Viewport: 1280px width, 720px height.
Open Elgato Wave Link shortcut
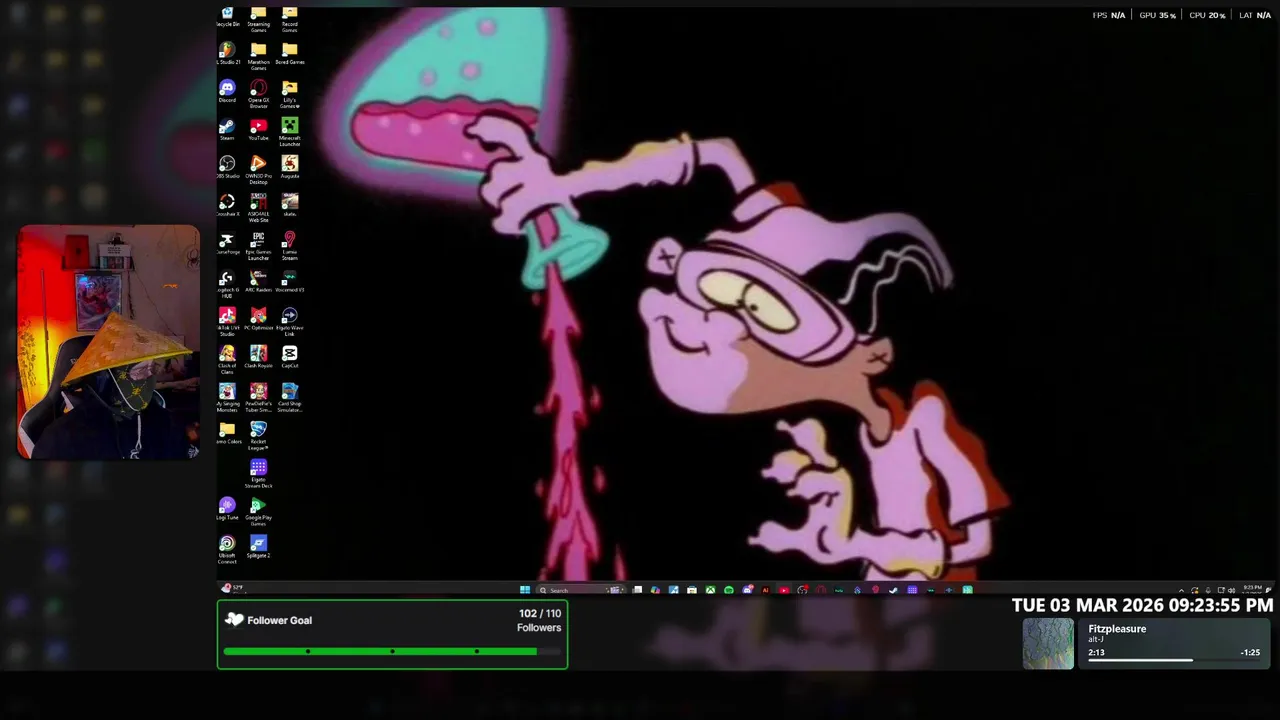290,322
